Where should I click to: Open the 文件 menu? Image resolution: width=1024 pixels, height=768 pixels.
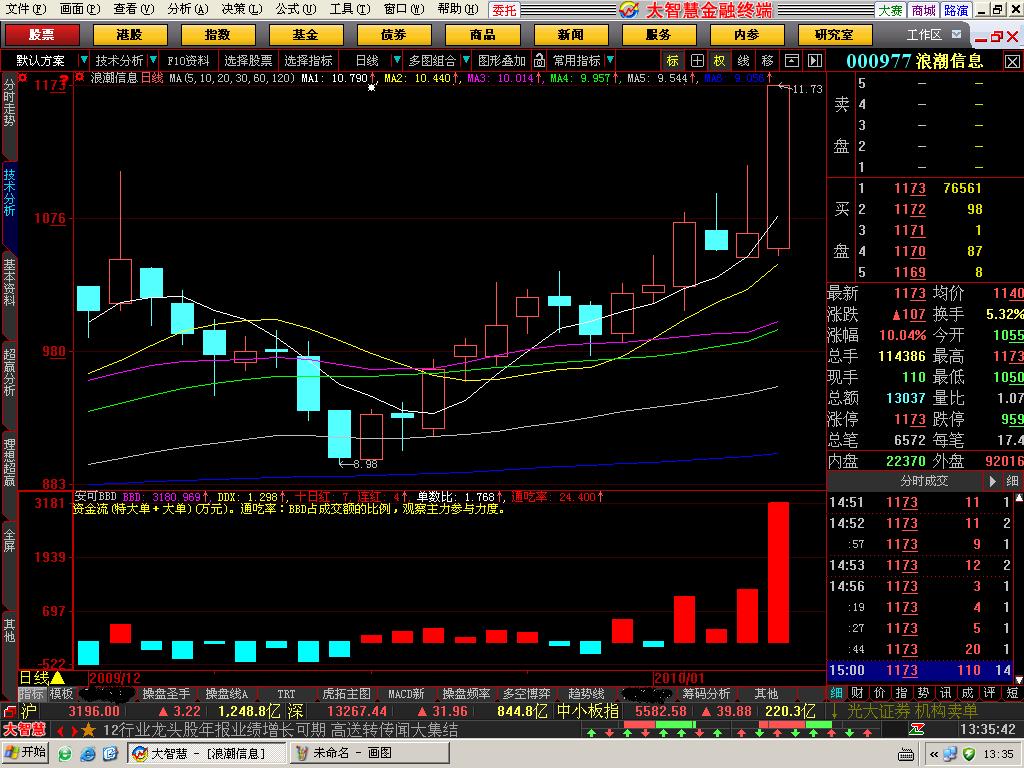pyautogui.click(x=25, y=9)
